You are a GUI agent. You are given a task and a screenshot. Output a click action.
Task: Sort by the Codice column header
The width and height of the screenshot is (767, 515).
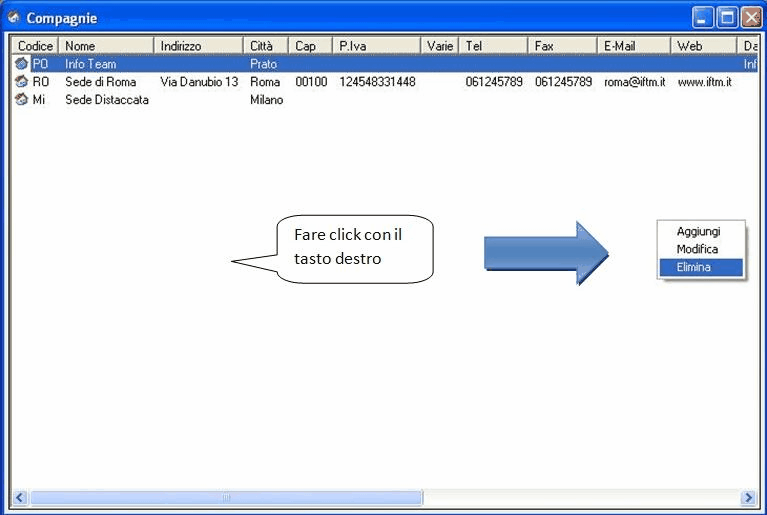(x=35, y=46)
